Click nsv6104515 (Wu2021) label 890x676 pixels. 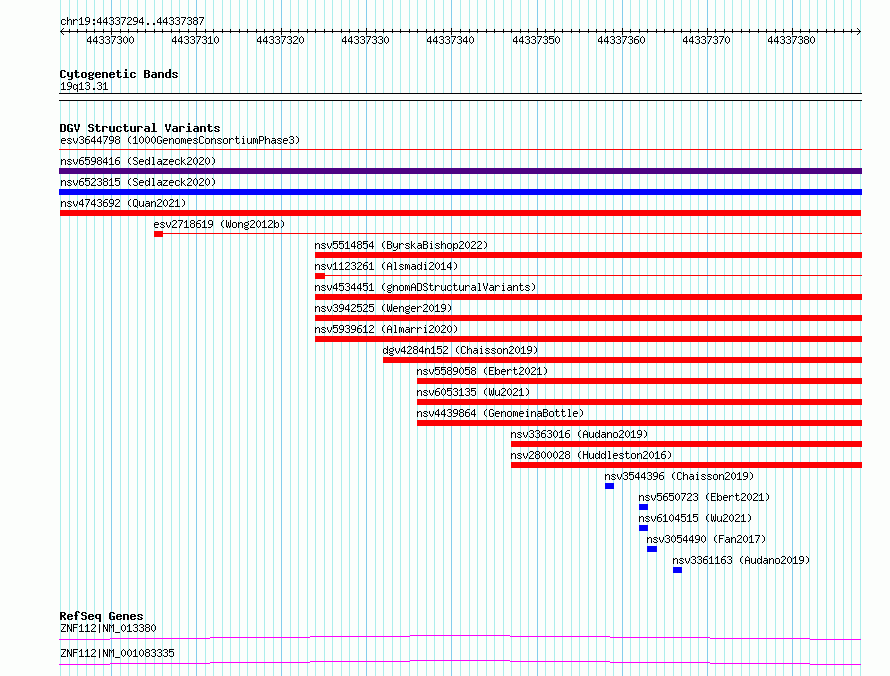[695, 518]
